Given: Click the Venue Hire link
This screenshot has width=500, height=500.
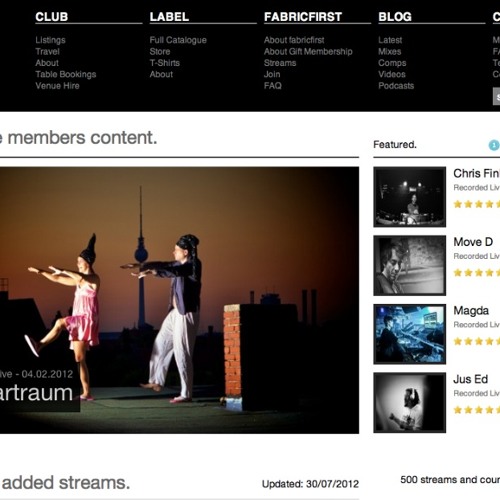Looking at the screenshot, I should pos(57,86).
